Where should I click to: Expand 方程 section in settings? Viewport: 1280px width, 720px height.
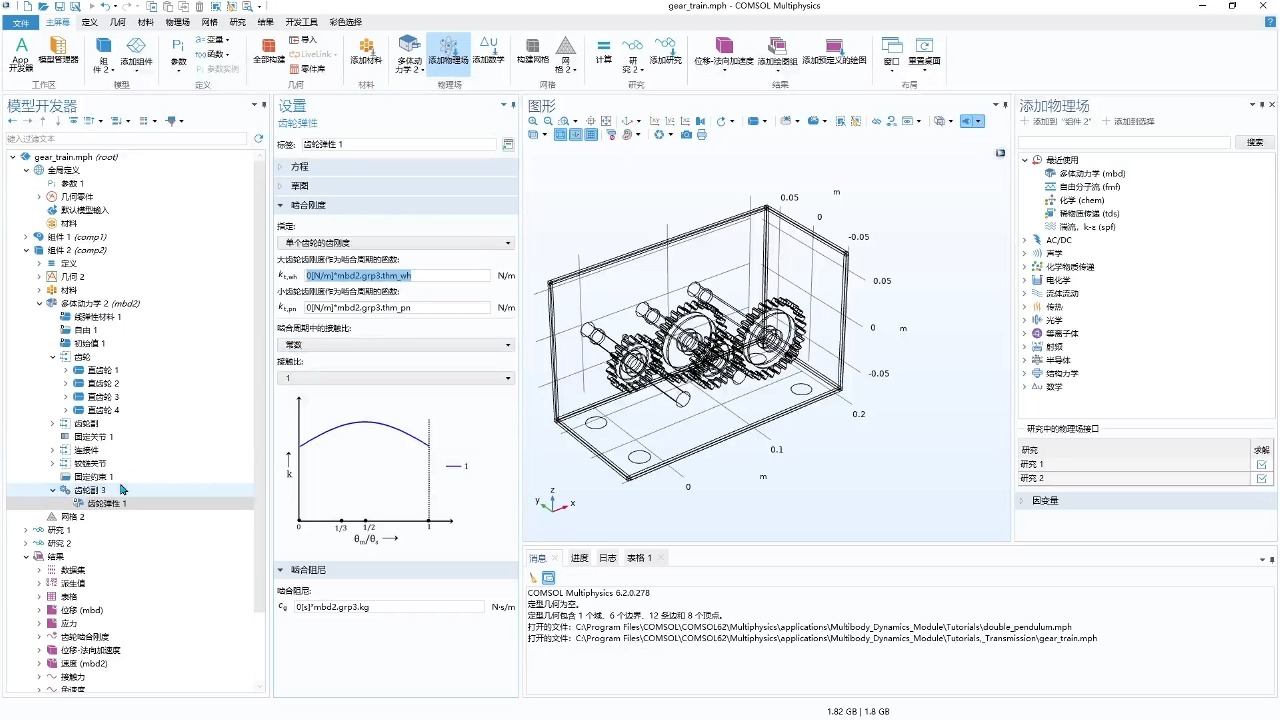pyautogui.click(x=397, y=167)
